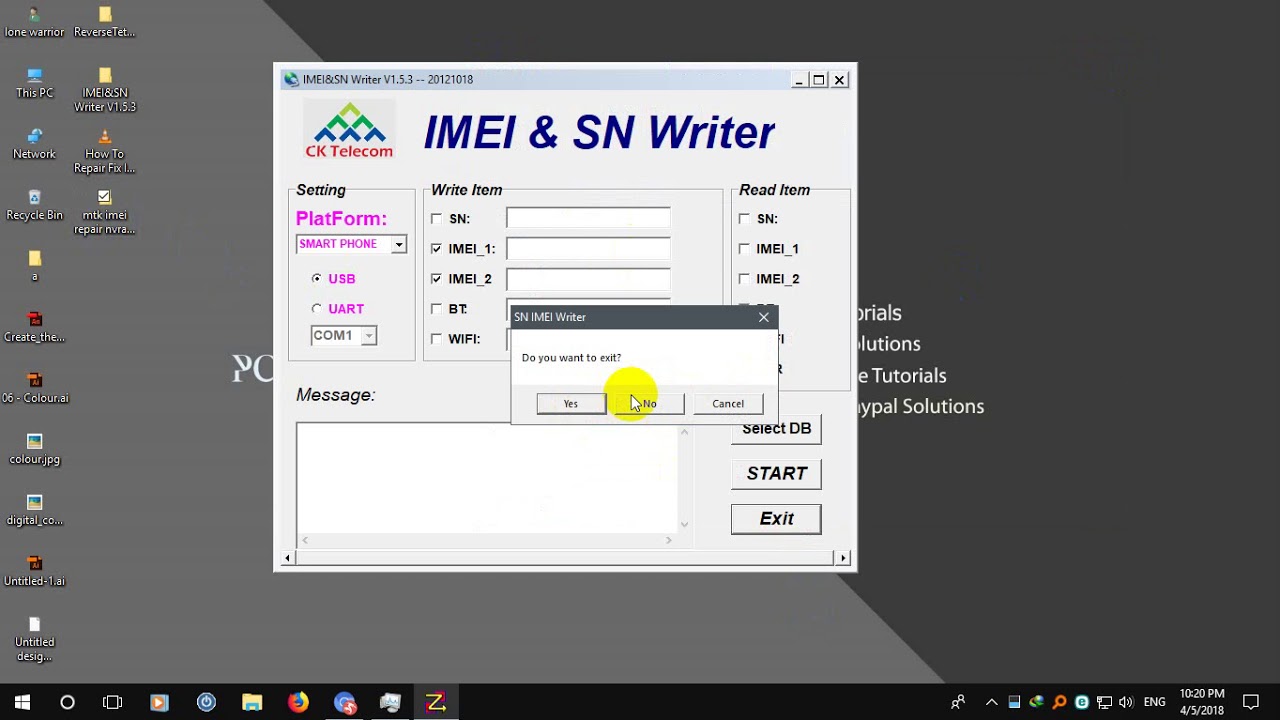Cancel the exit confirmation dialog

[x=728, y=404]
